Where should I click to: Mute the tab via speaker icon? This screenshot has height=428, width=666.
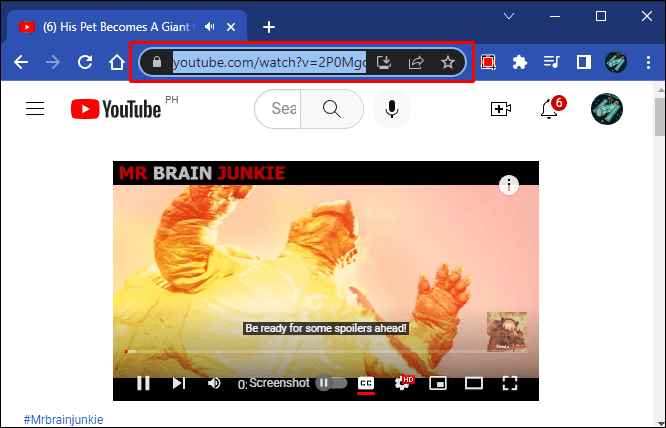pos(209,27)
